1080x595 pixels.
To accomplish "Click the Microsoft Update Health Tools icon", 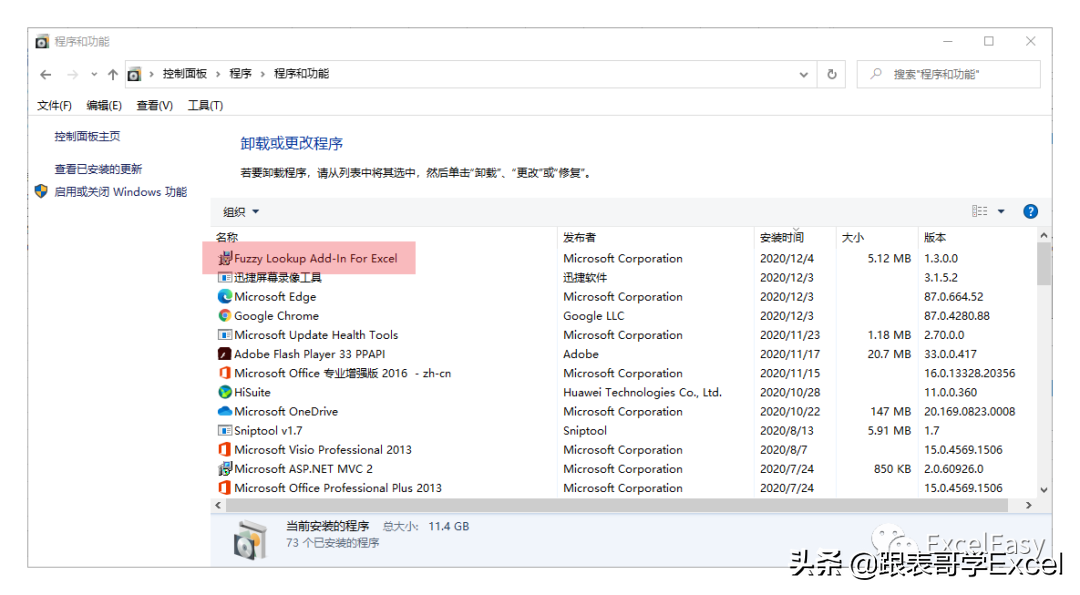I will click(x=225, y=335).
